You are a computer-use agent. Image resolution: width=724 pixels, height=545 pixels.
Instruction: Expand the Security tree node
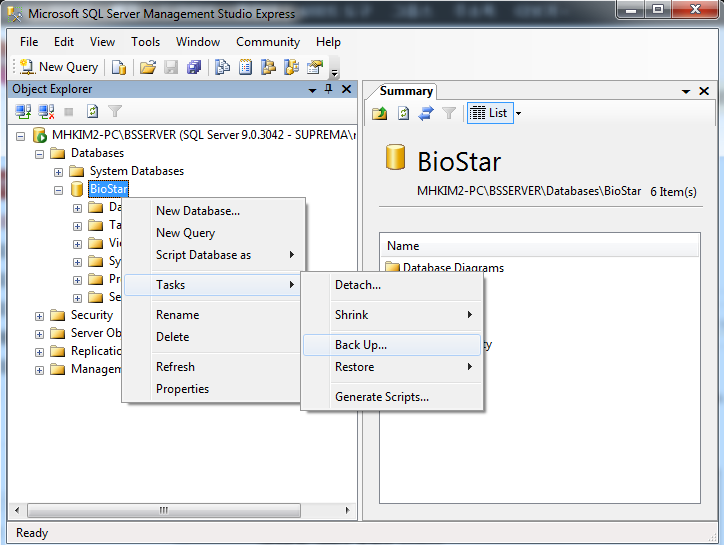tap(40, 315)
